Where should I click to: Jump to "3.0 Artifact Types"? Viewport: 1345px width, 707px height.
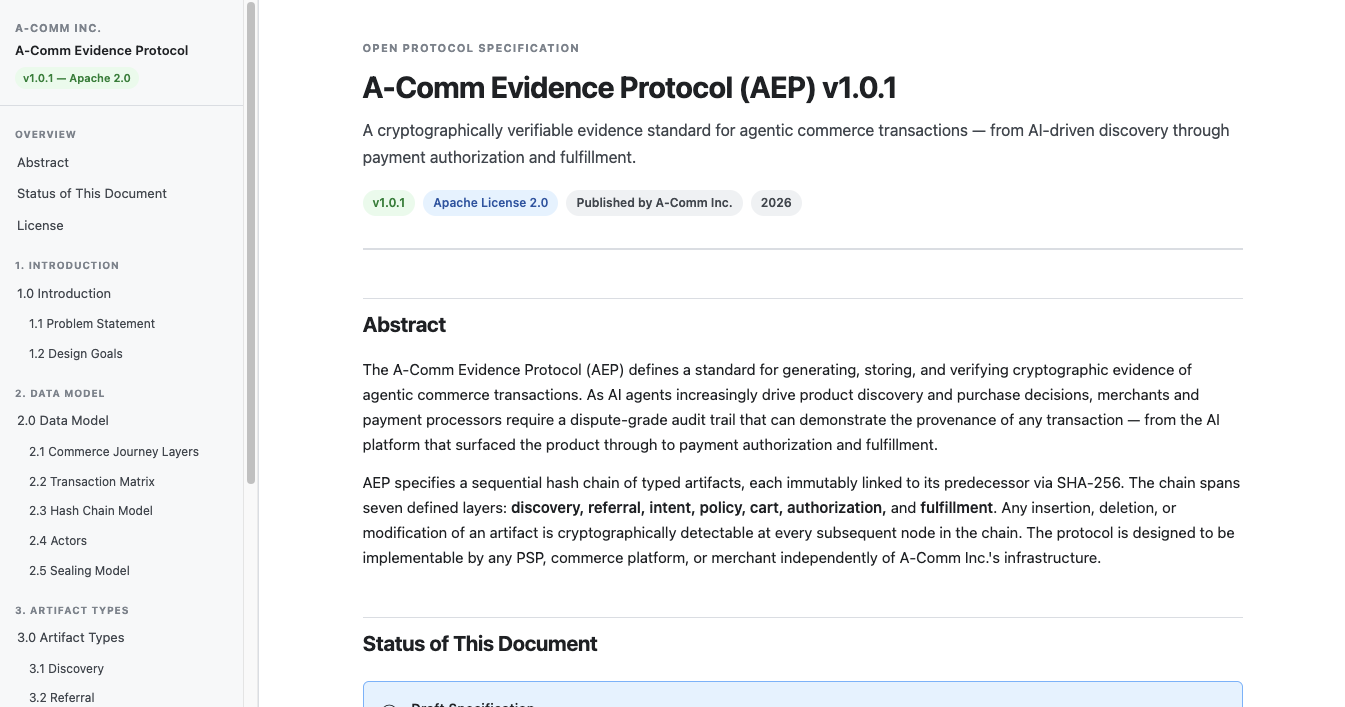(70, 637)
